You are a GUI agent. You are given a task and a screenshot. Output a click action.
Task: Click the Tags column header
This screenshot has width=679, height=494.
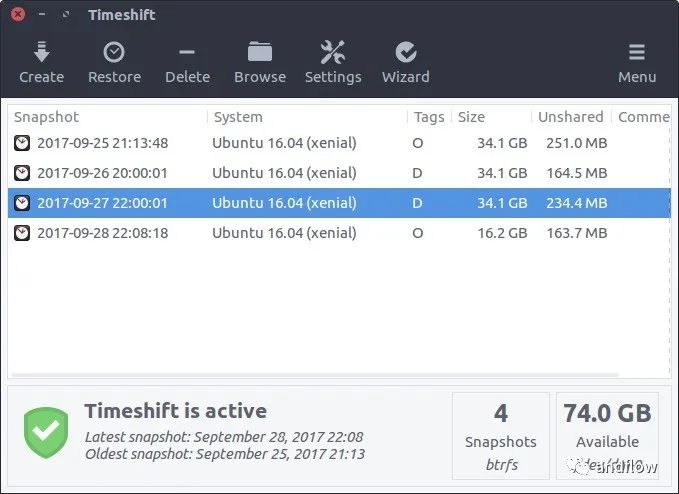[x=429, y=117]
